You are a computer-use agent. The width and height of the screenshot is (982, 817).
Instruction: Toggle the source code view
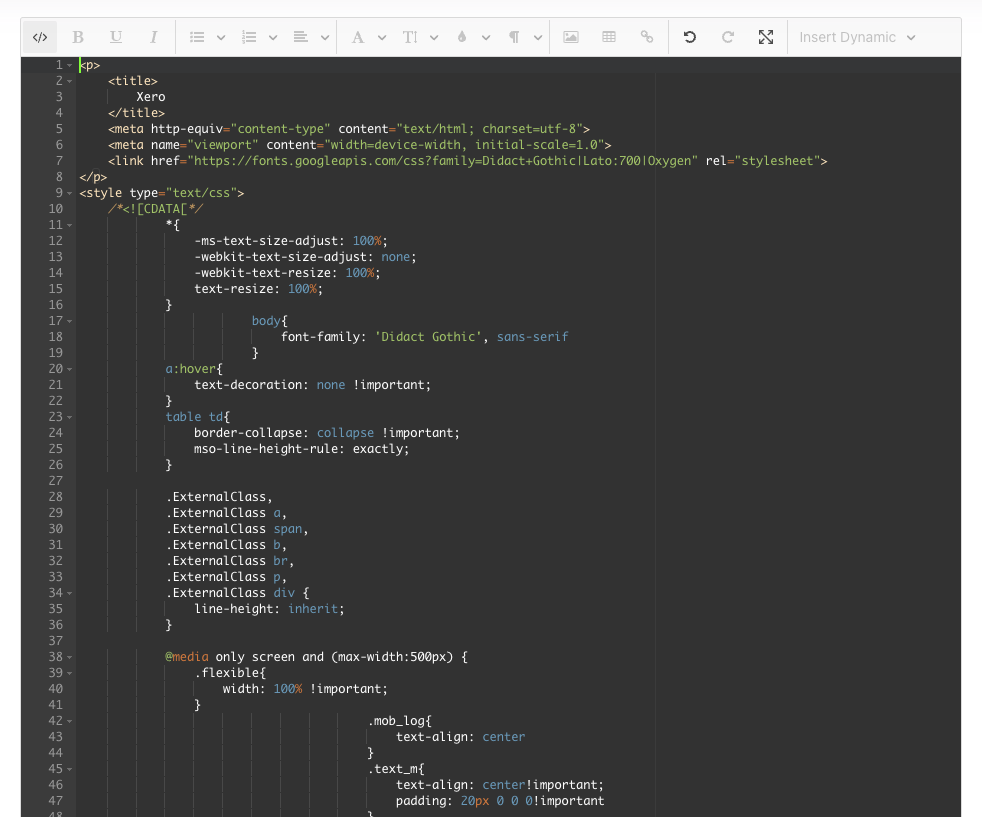click(x=39, y=36)
